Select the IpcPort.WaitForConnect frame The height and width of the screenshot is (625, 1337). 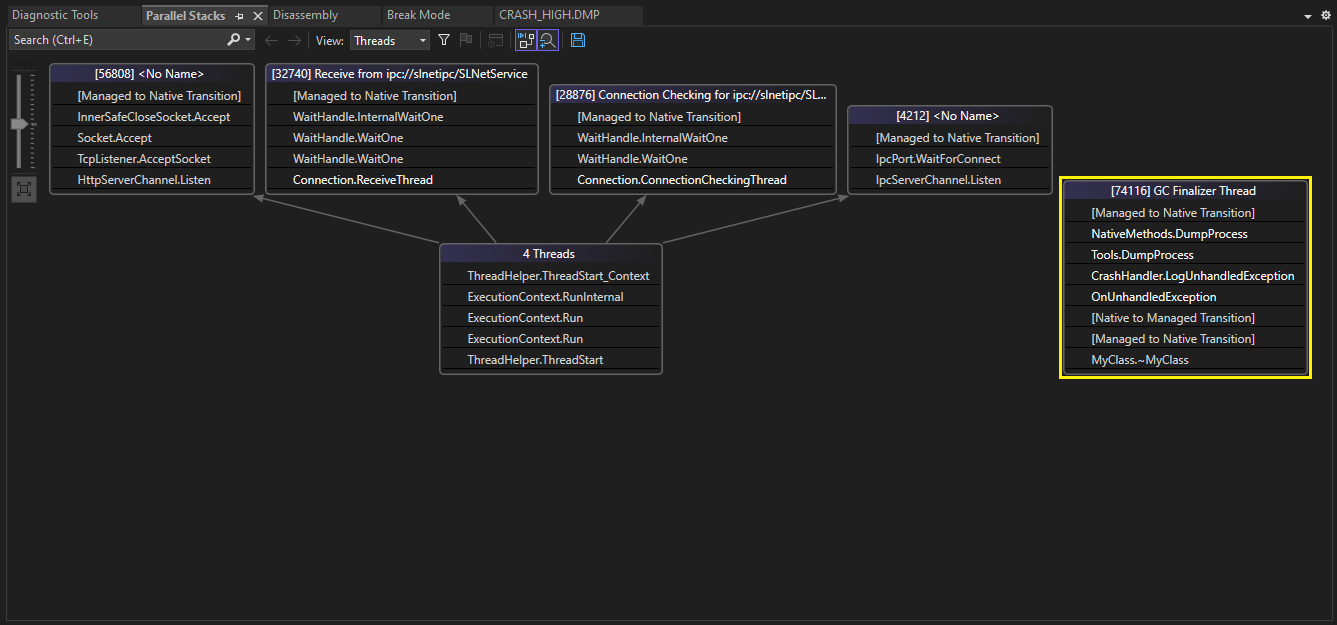coord(950,159)
